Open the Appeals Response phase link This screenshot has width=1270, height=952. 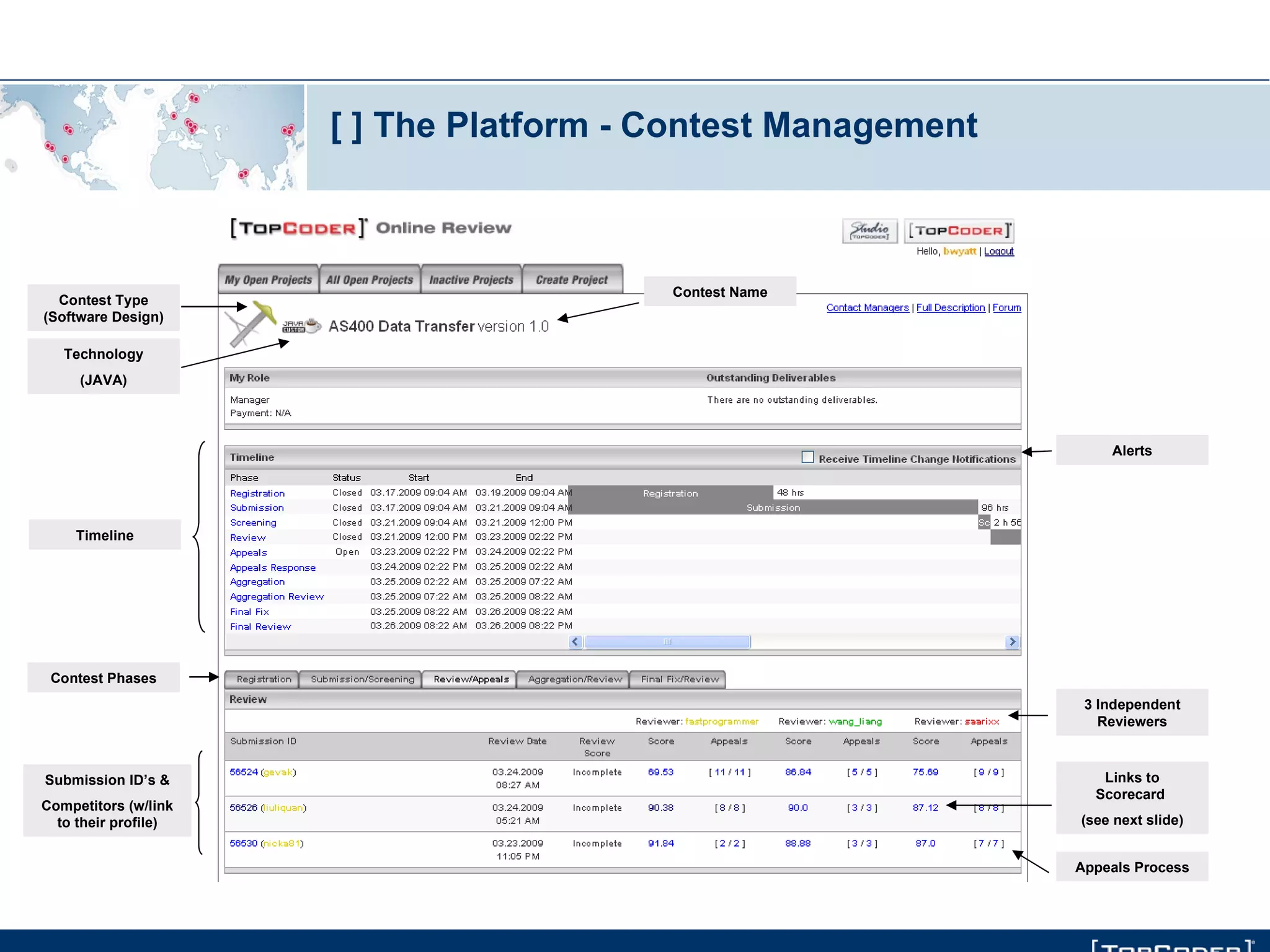click(272, 568)
